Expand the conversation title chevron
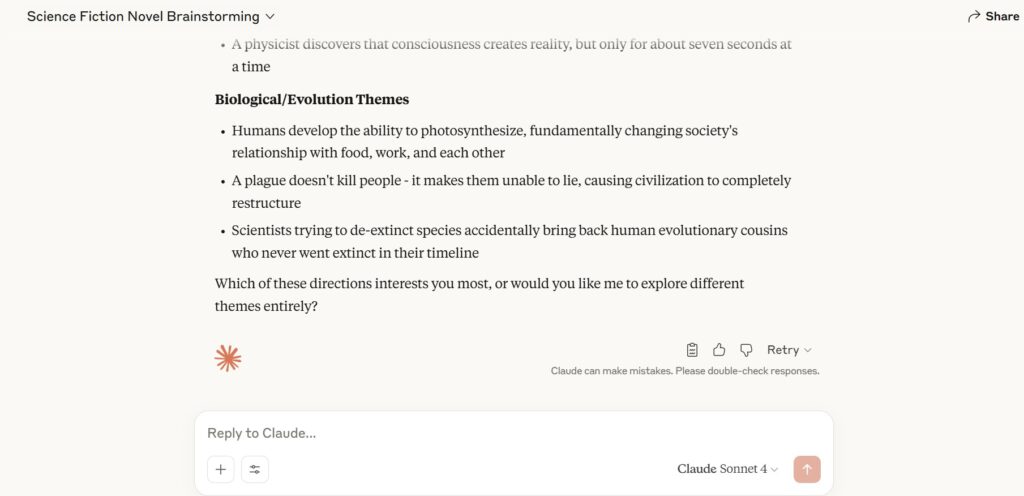The width and height of the screenshot is (1024, 496). point(270,17)
